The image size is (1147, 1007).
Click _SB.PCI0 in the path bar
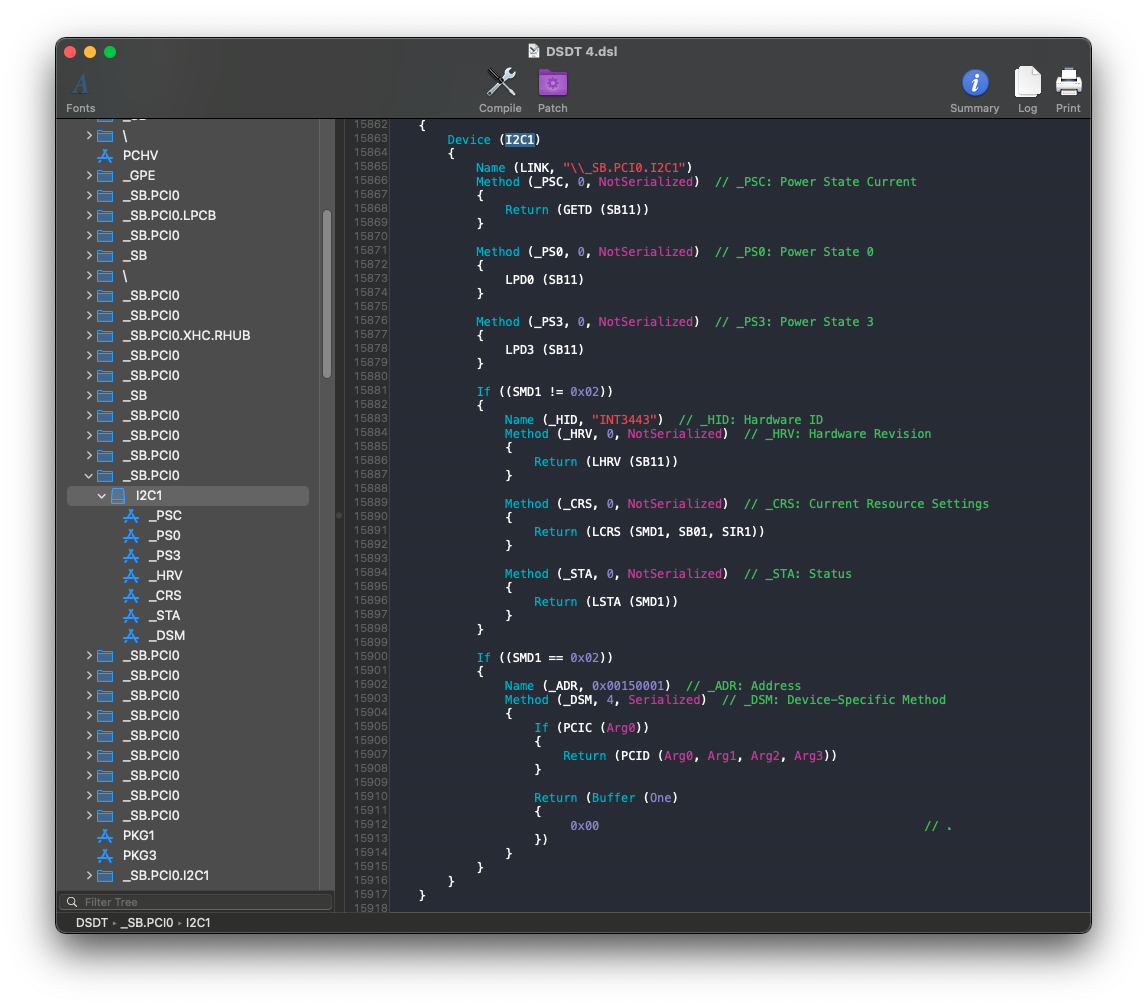click(148, 923)
